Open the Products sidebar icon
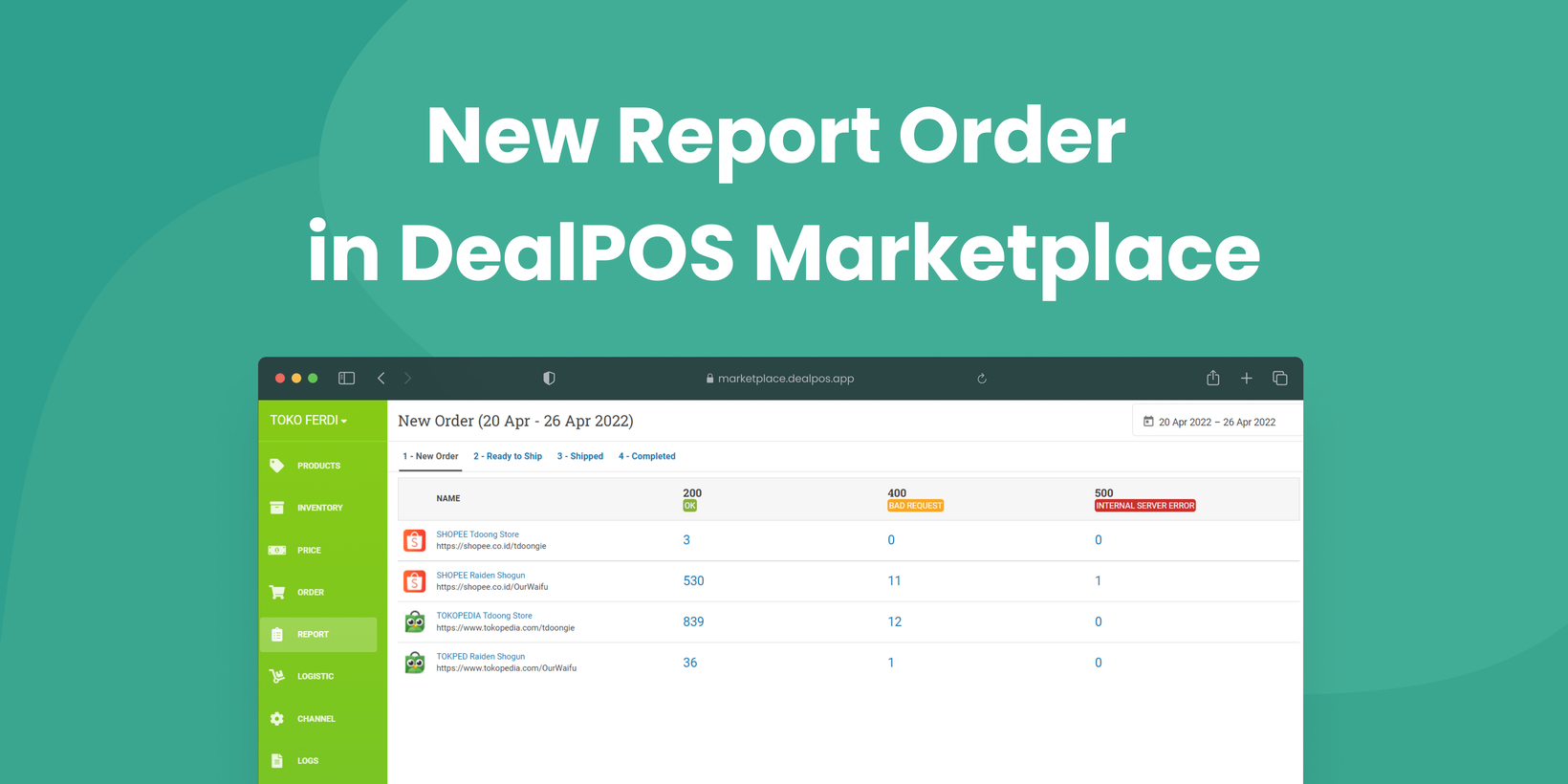Screen dimensions: 1568x784 pyautogui.click(x=277, y=466)
